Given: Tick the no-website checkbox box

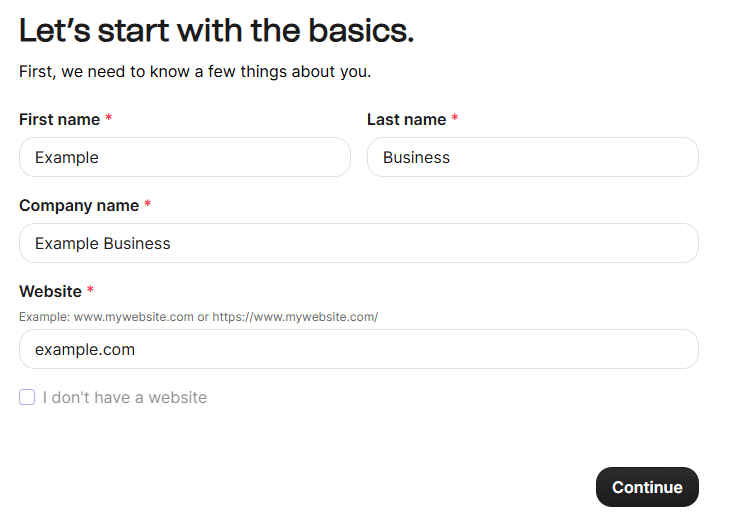Looking at the screenshot, I should tap(27, 397).
